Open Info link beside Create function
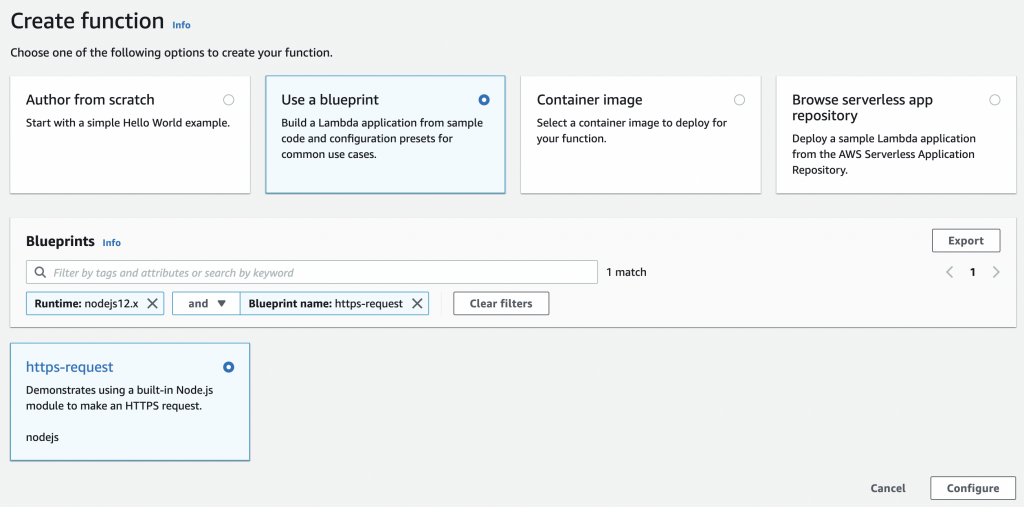 [182, 25]
